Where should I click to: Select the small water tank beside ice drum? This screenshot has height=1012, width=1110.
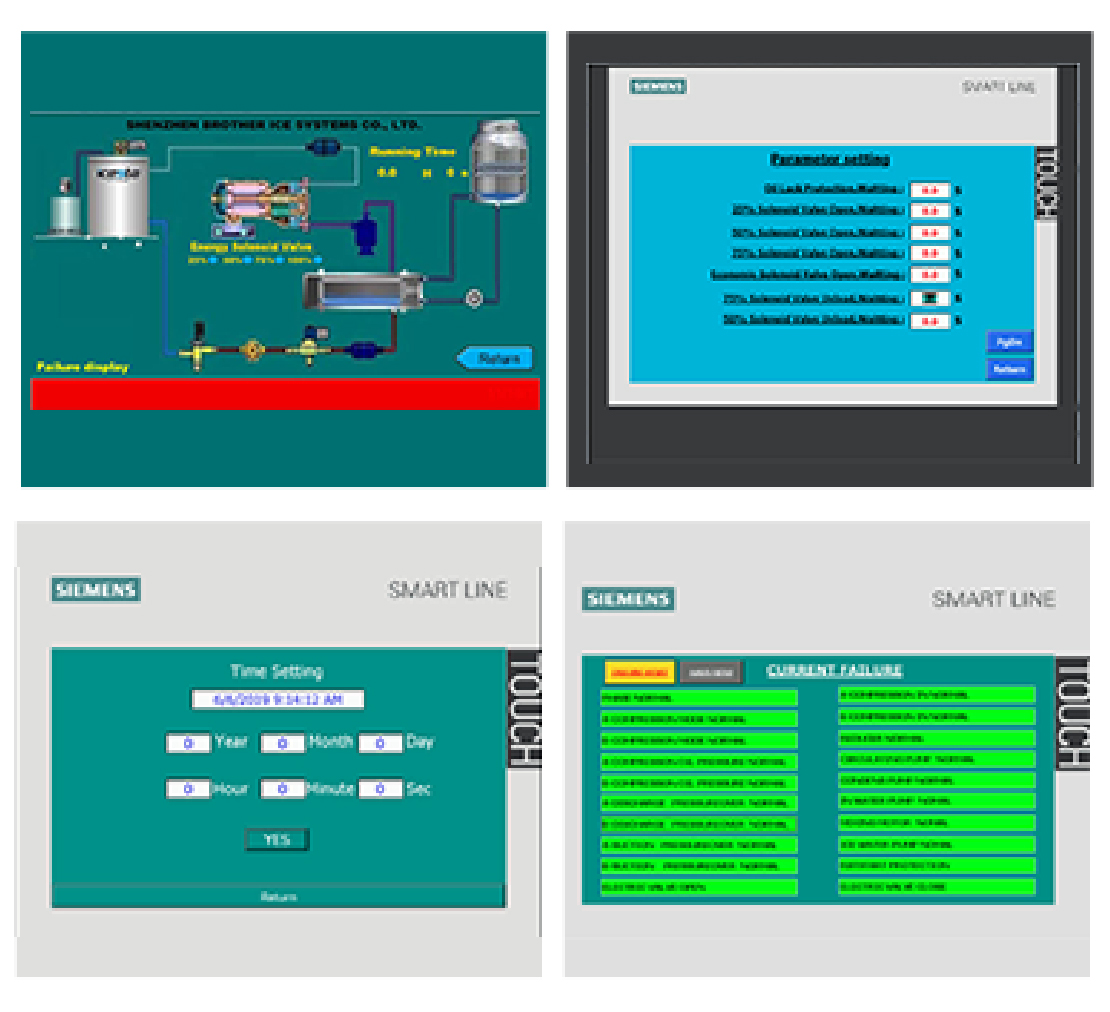tap(66, 211)
